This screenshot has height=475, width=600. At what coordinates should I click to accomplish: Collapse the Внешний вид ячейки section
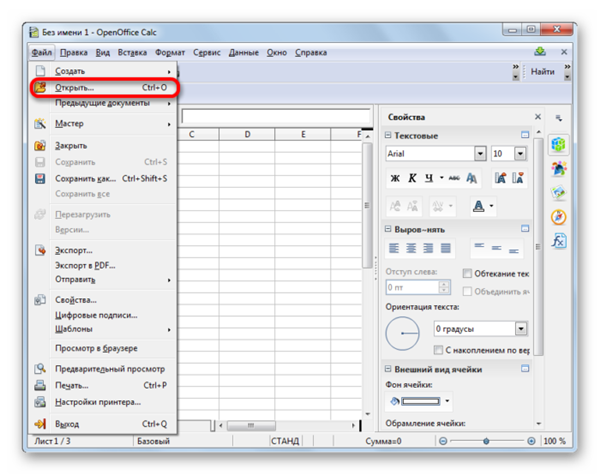[388, 369]
